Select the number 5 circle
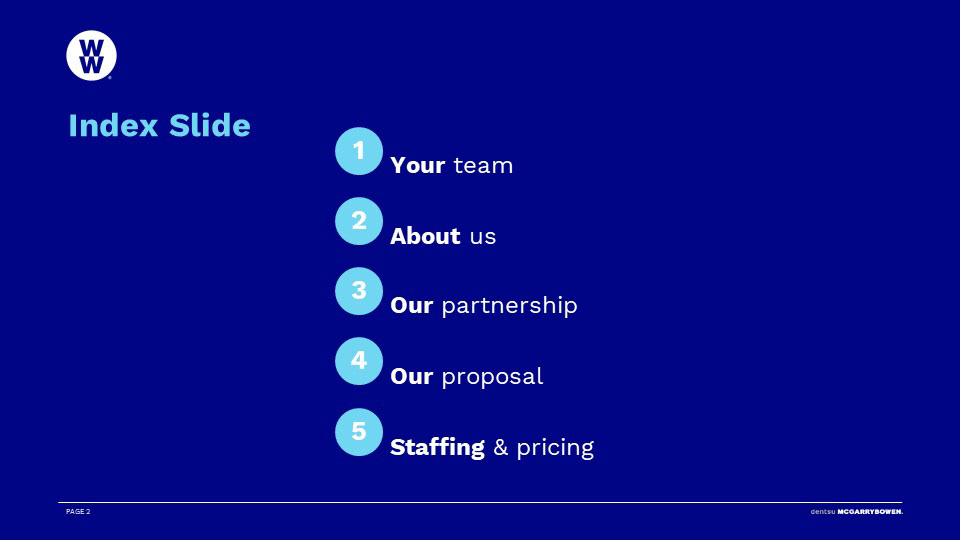Image resolution: width=960 pixels, height=540 pixels. (359, 432)
